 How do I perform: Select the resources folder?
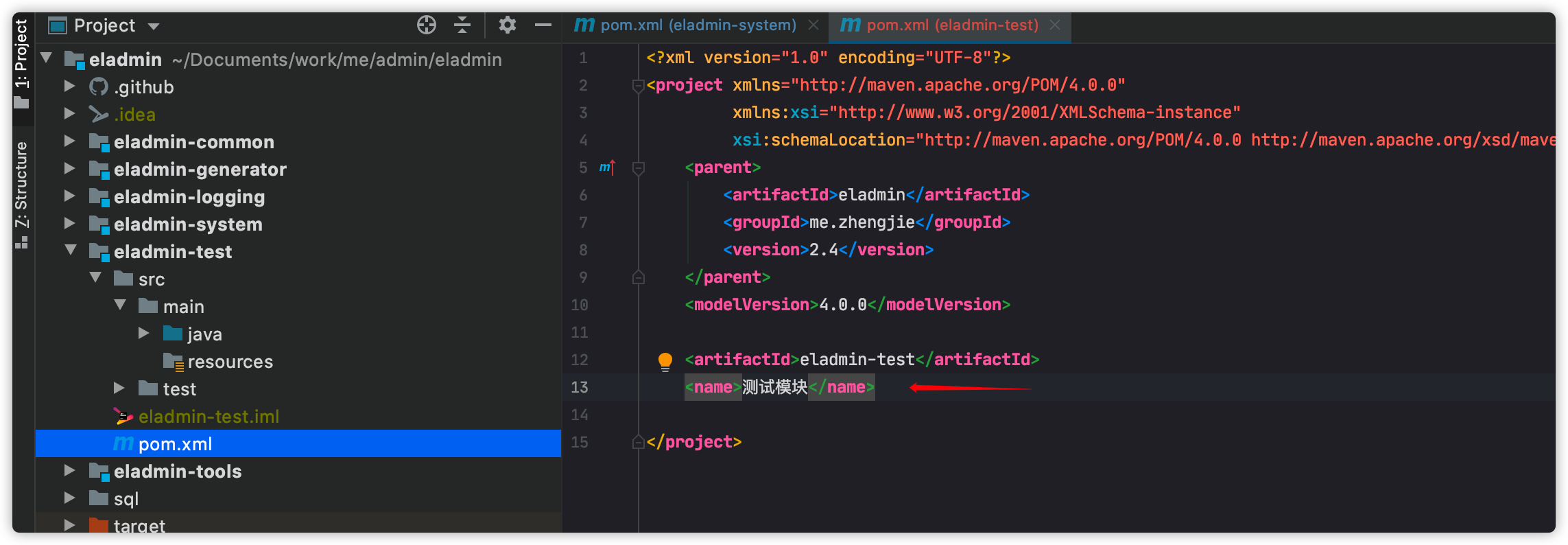230,362
